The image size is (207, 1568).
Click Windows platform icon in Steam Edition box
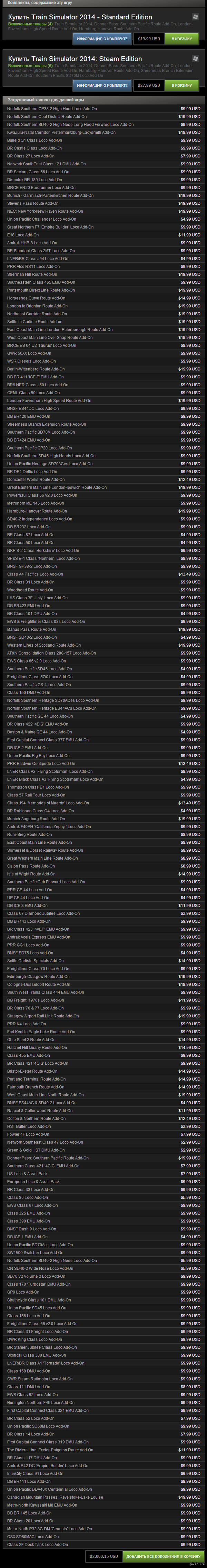(195, 59)
